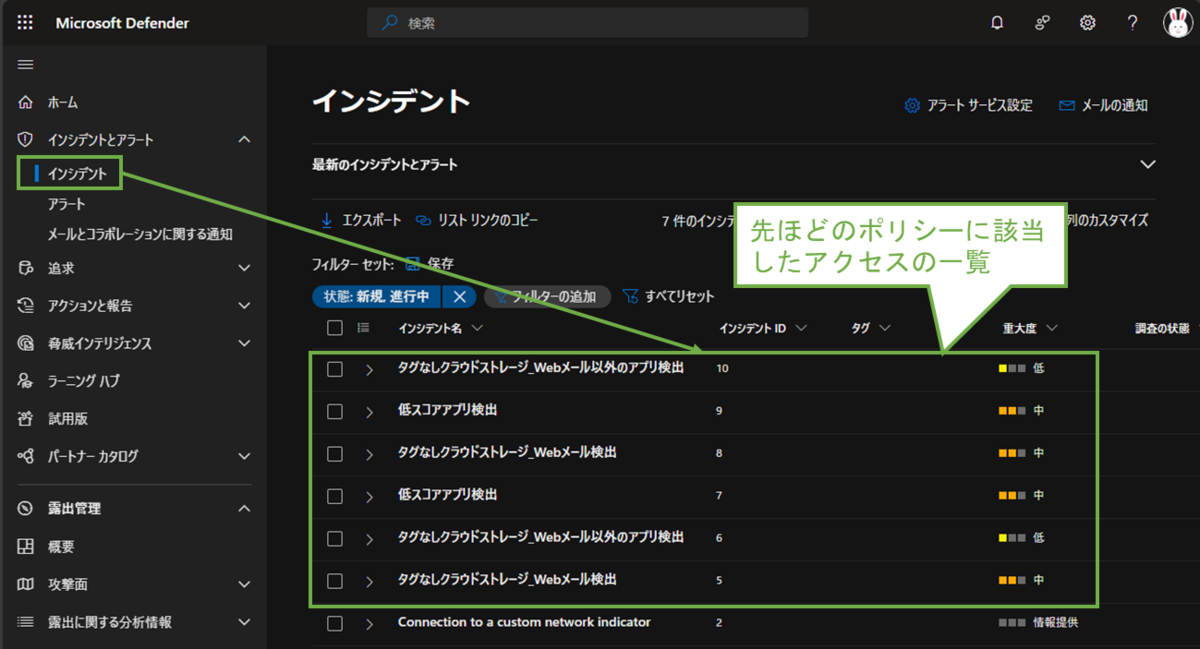The width and height of the screenshot is (1200, 649).
Task: Check the box for incident ID 5
Action: [335, 580]
